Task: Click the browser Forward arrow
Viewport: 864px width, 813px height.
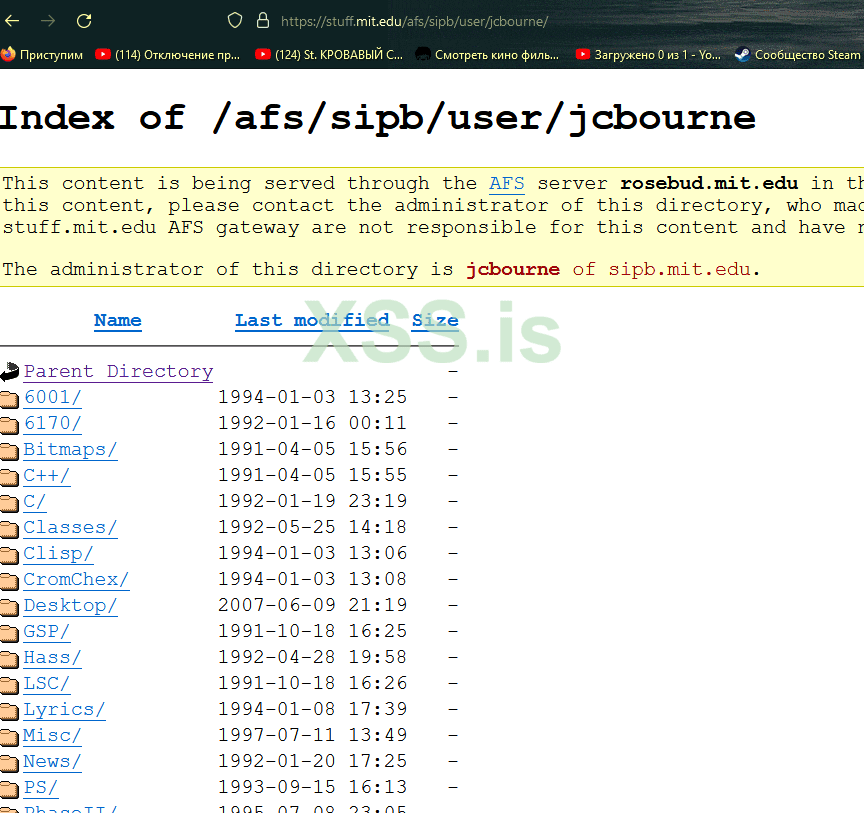Action: tap(48, 21)
